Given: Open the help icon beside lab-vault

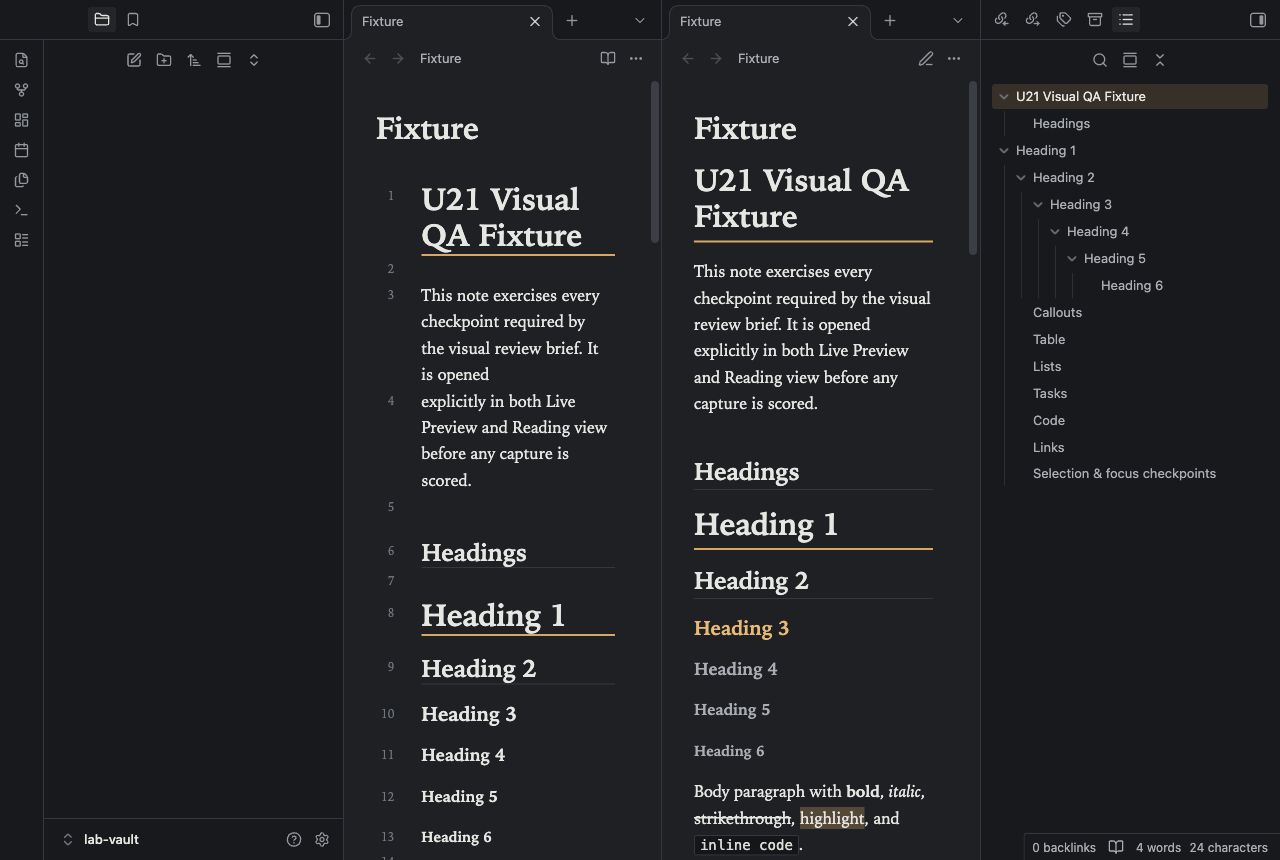Looking at the screenshot, I should click(x=294, y=839).
